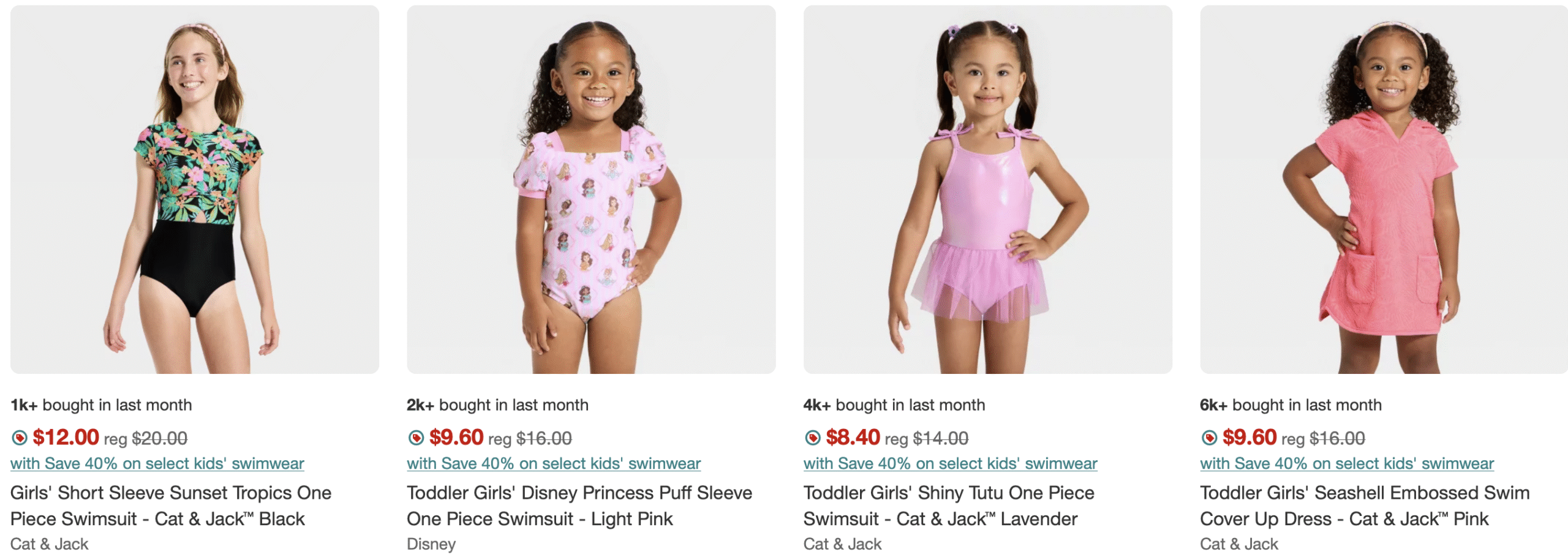1568x560 pixels.
Task: Click 40% swimwear deal link under Cover Up Dress price
Action: point(1346,464)
